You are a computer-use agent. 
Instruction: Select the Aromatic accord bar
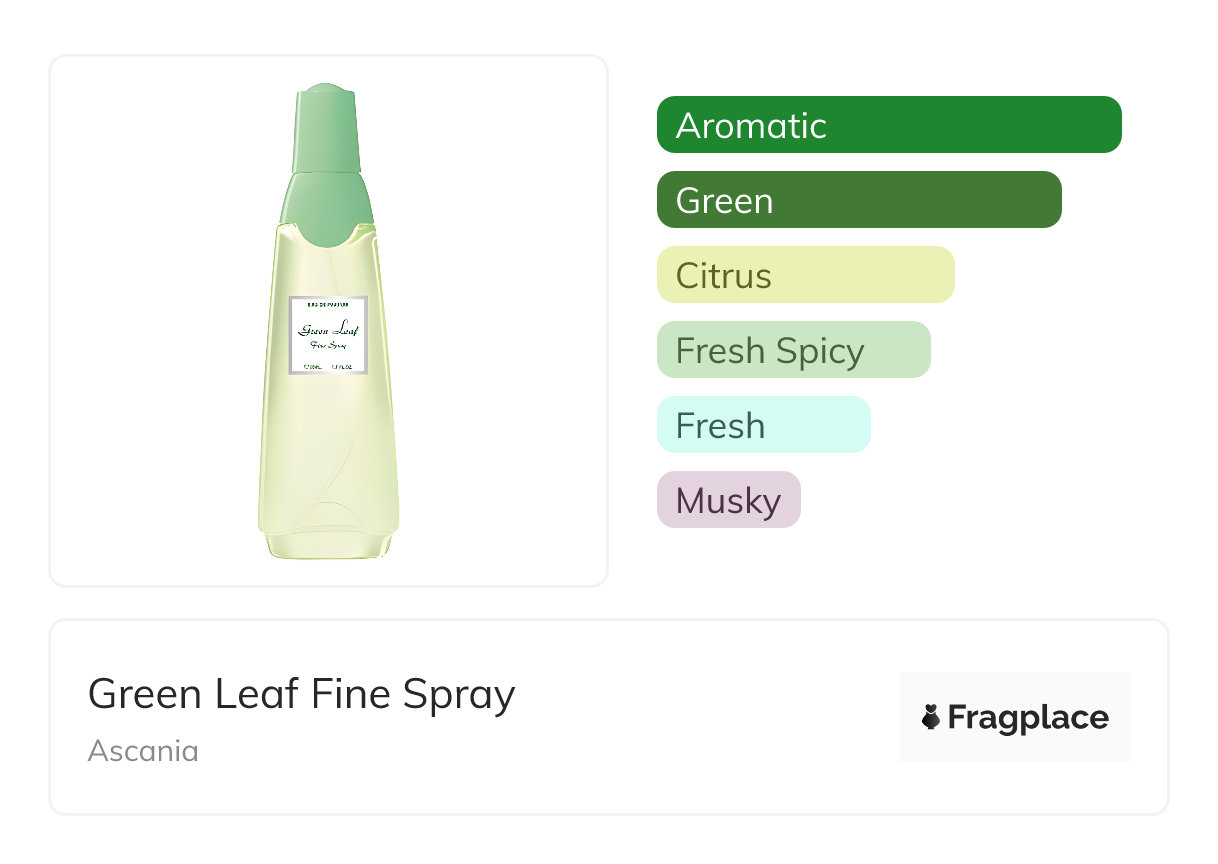(x=889, y=125)
